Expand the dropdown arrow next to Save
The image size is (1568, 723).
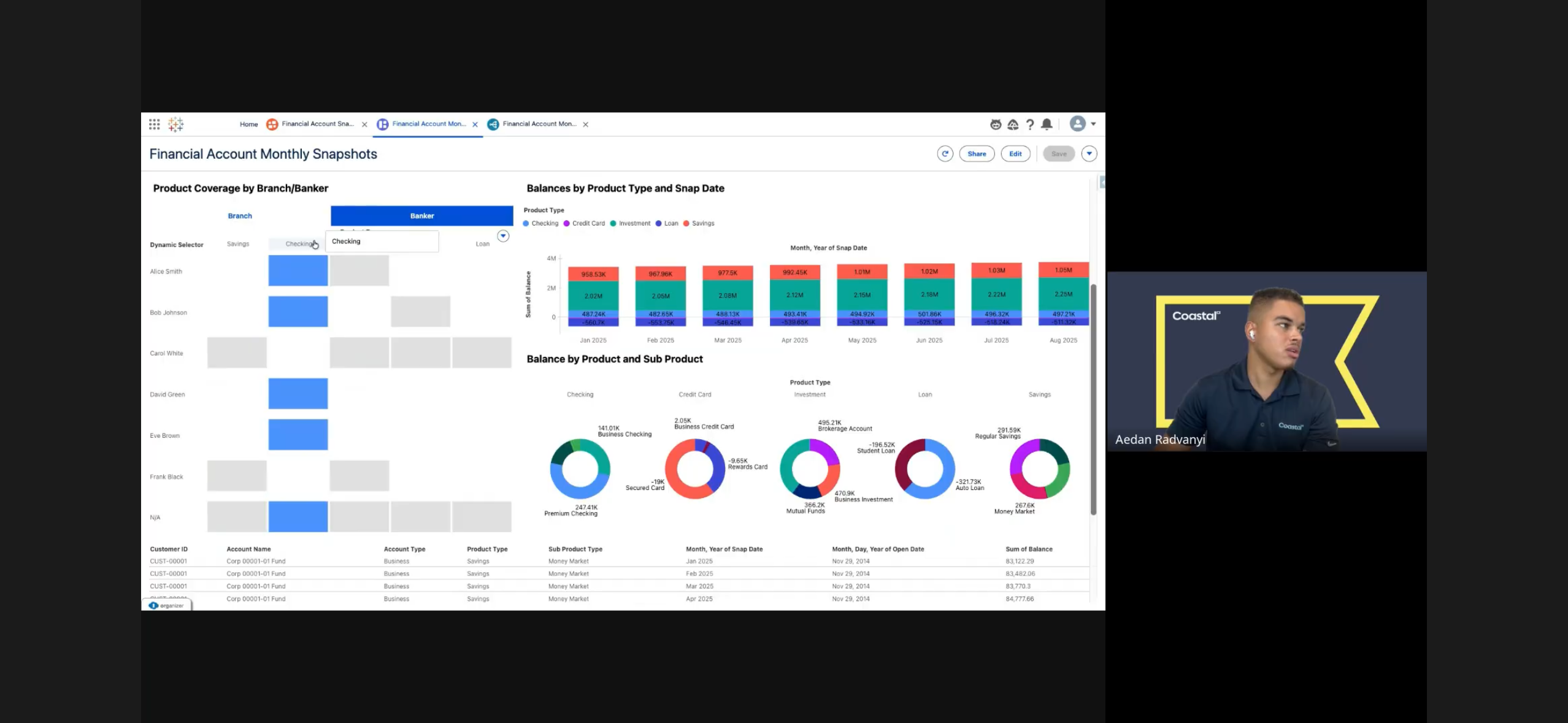click(x=1089, y=154)
